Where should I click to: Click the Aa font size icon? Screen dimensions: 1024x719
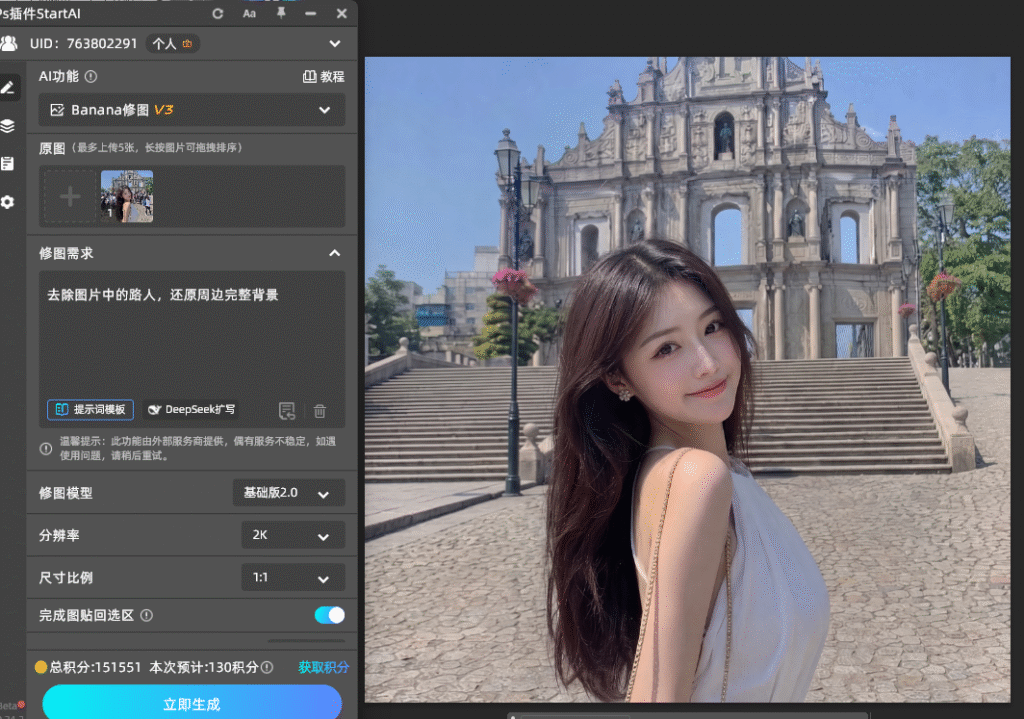click(249, 14)
